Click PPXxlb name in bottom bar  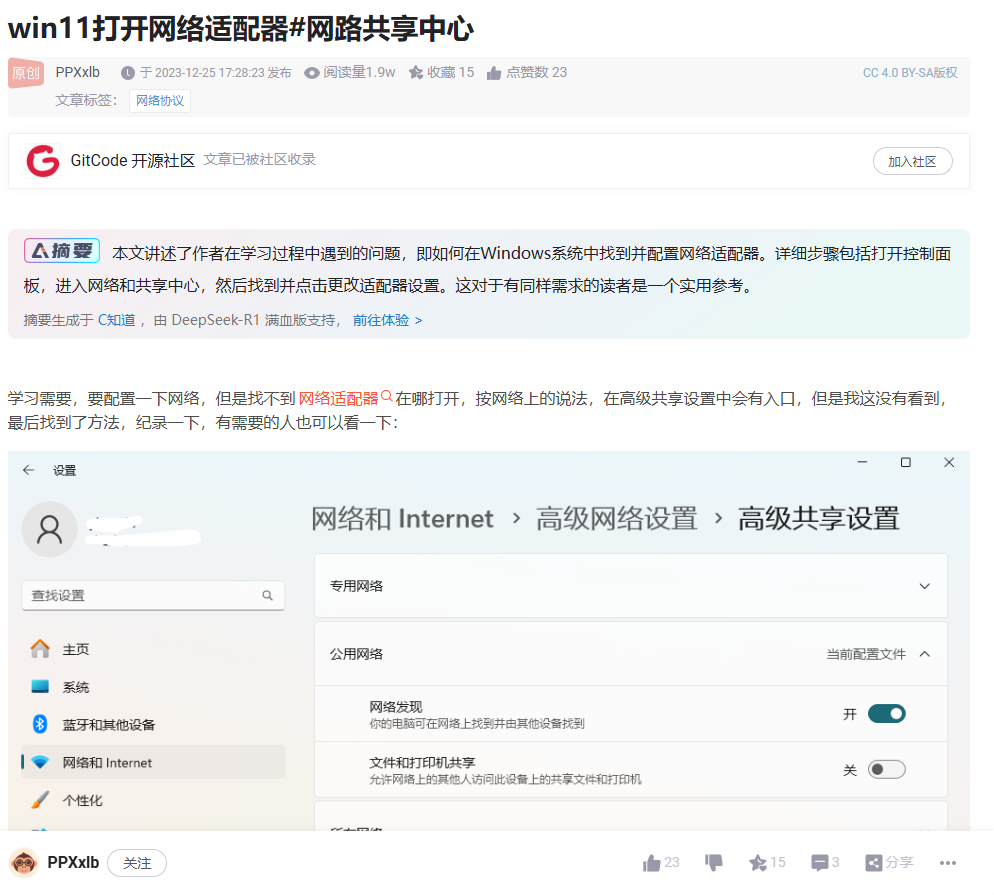pos(73,863)
